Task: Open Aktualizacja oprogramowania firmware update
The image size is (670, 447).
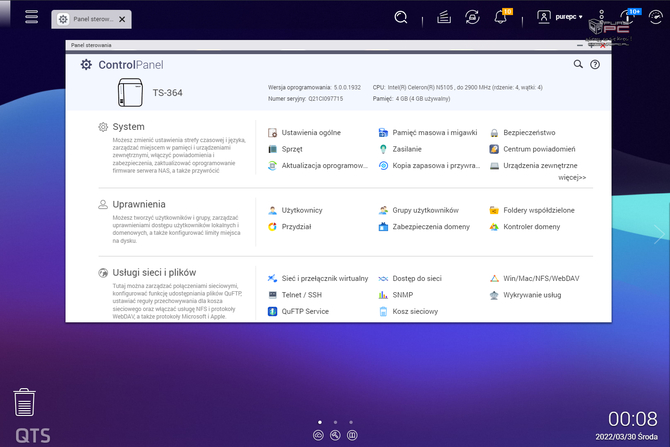Action: pos(317,165)
